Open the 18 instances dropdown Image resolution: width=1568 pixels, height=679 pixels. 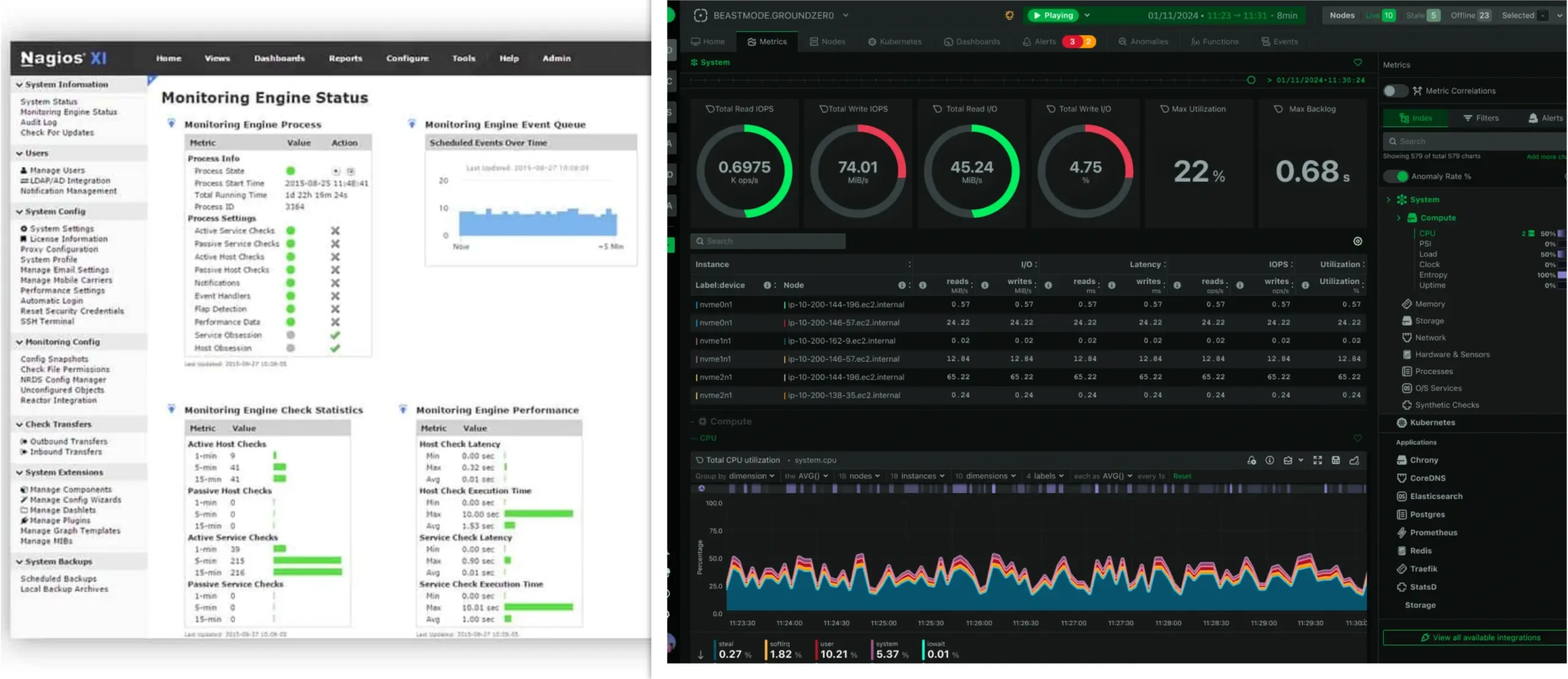coord(918,476)
